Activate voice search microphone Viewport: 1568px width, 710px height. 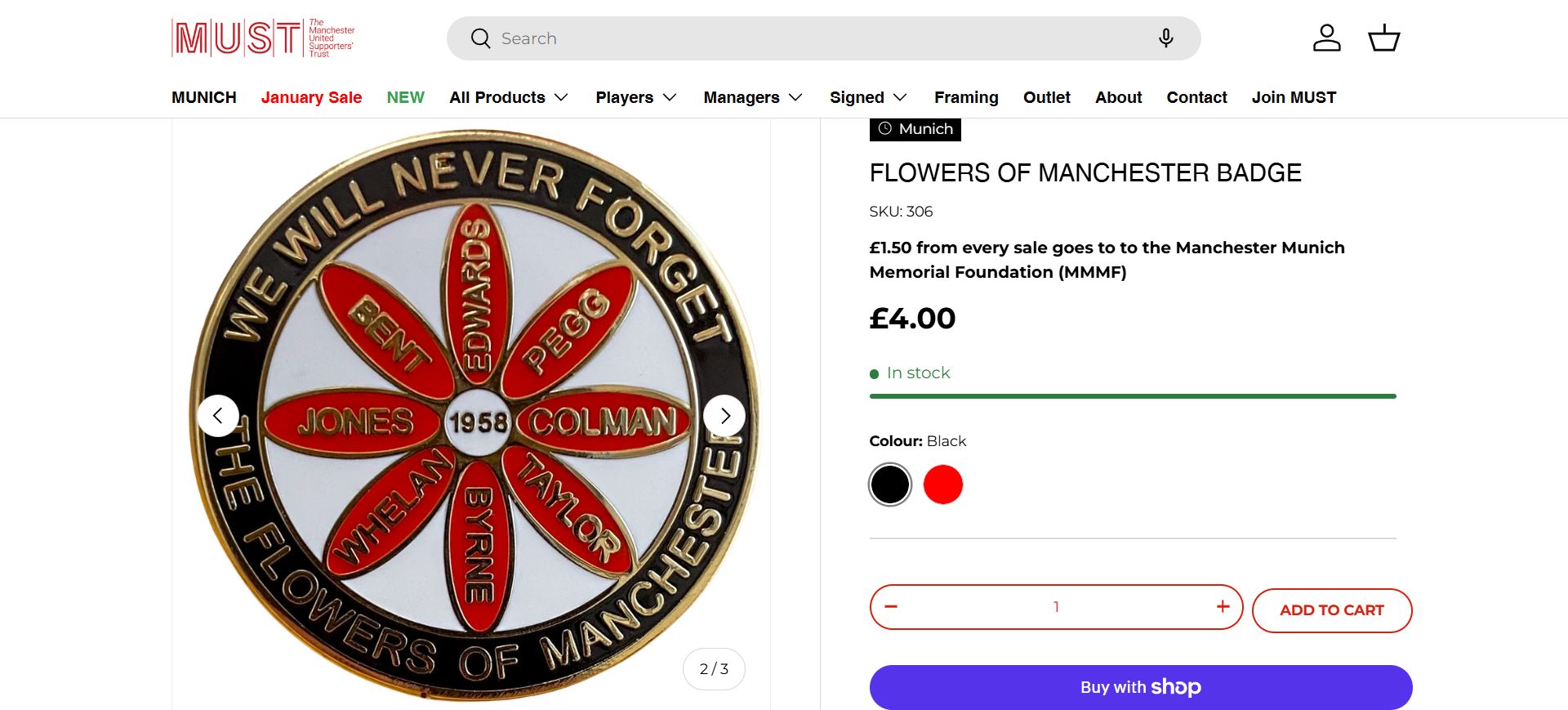1165,38
